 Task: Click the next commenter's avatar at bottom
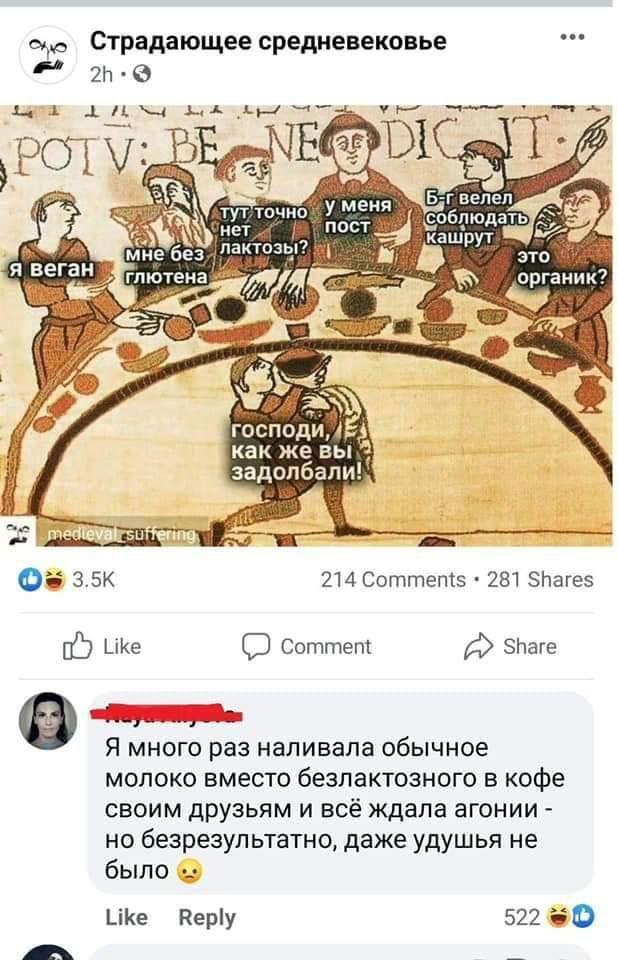pos(48,953)
